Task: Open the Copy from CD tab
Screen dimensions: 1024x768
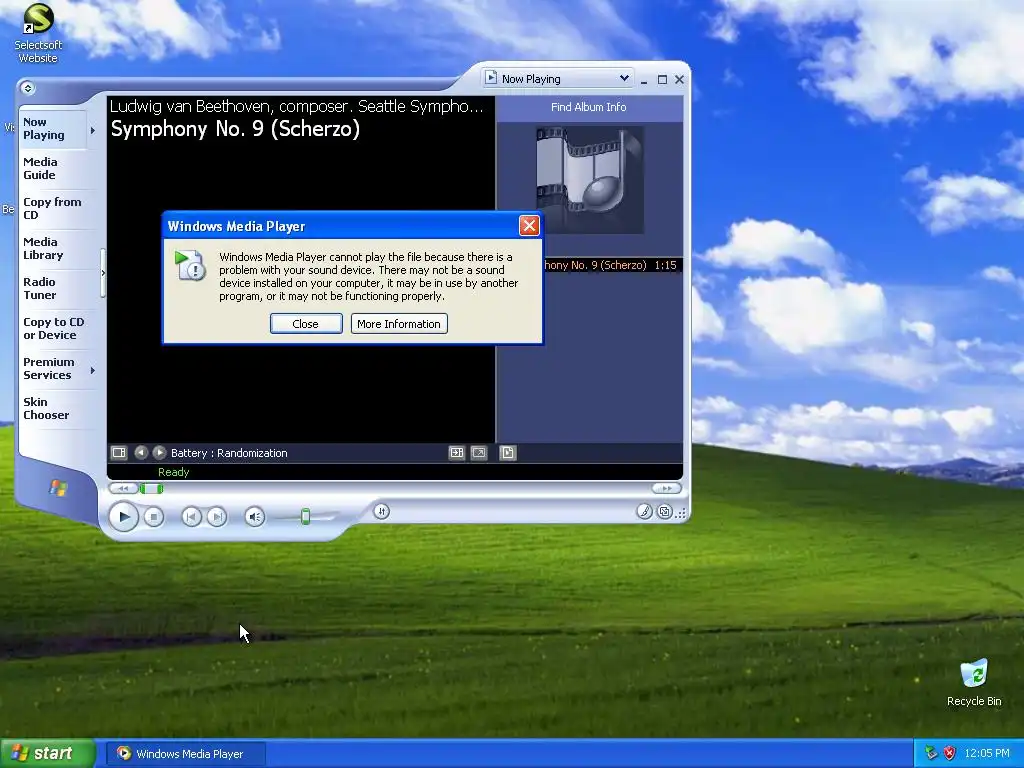Action: click(x=52, y=208)
